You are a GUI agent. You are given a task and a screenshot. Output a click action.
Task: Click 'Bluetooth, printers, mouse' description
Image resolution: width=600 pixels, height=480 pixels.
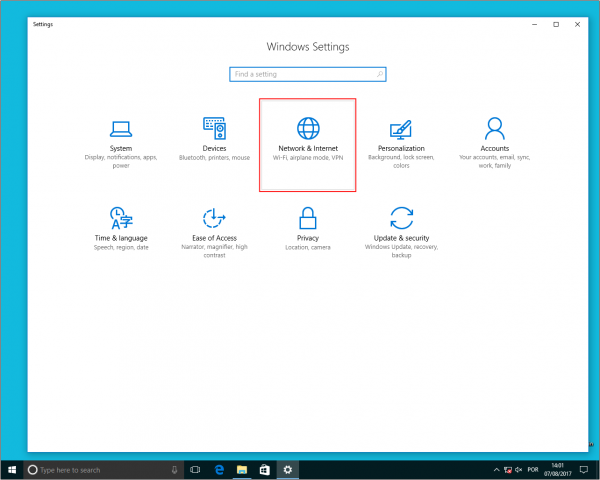[214, 158]
